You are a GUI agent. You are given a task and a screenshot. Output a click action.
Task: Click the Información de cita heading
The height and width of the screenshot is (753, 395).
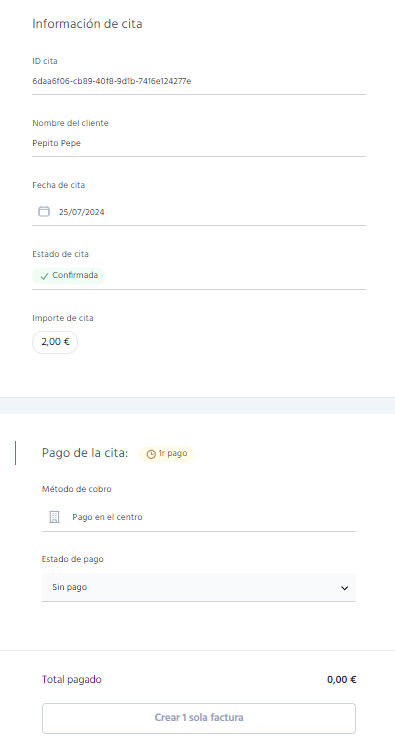87,24
